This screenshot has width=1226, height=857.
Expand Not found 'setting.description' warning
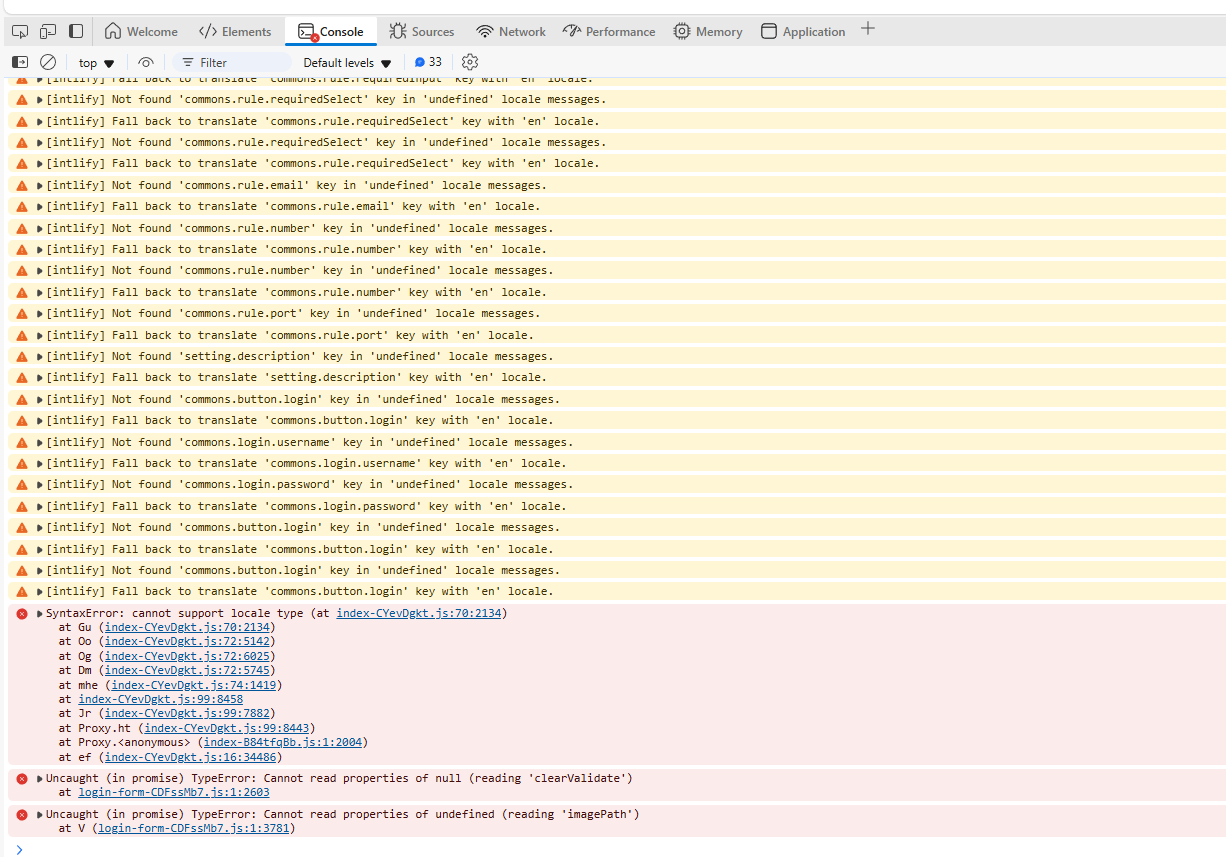[40, 356]
